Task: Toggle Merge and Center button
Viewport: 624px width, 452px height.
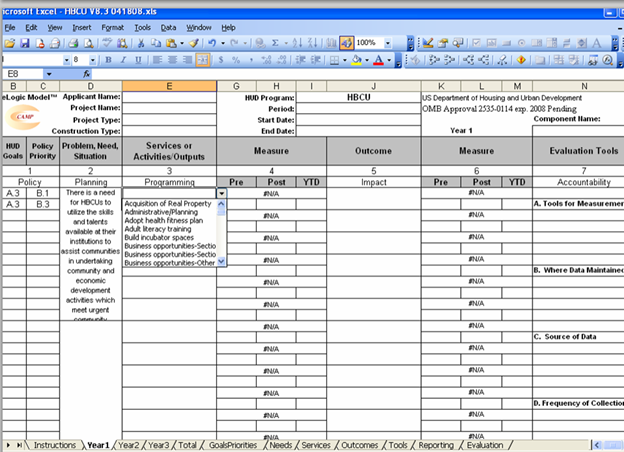Action: click(203, 60)
